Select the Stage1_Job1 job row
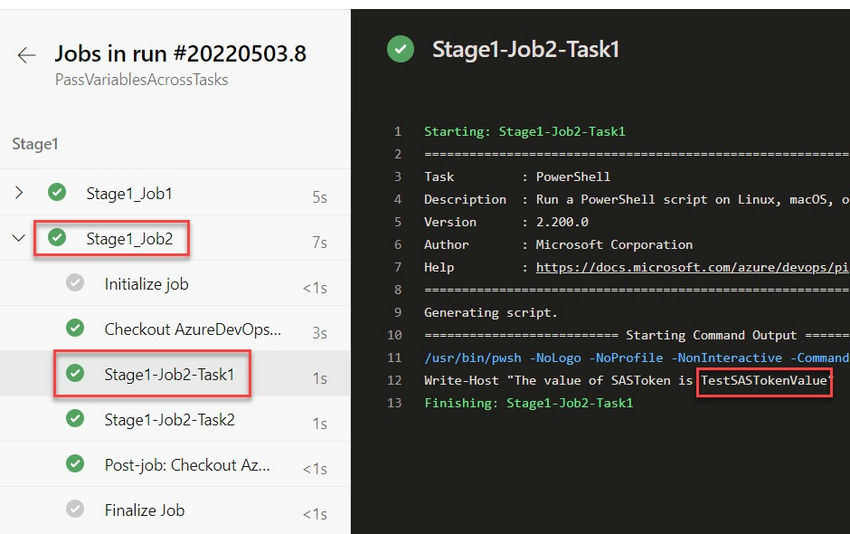Viewport: 850px width, 534px height. (175, 192)
